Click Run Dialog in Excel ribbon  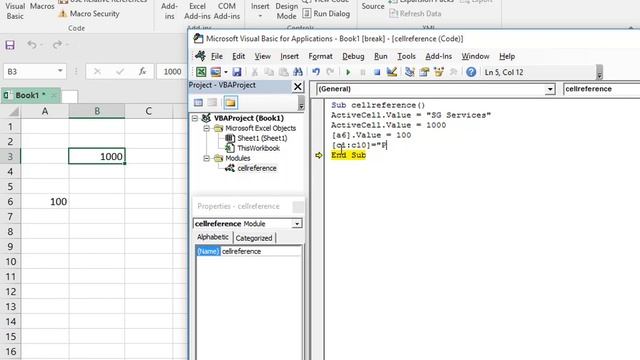click(x=327, y=13)
